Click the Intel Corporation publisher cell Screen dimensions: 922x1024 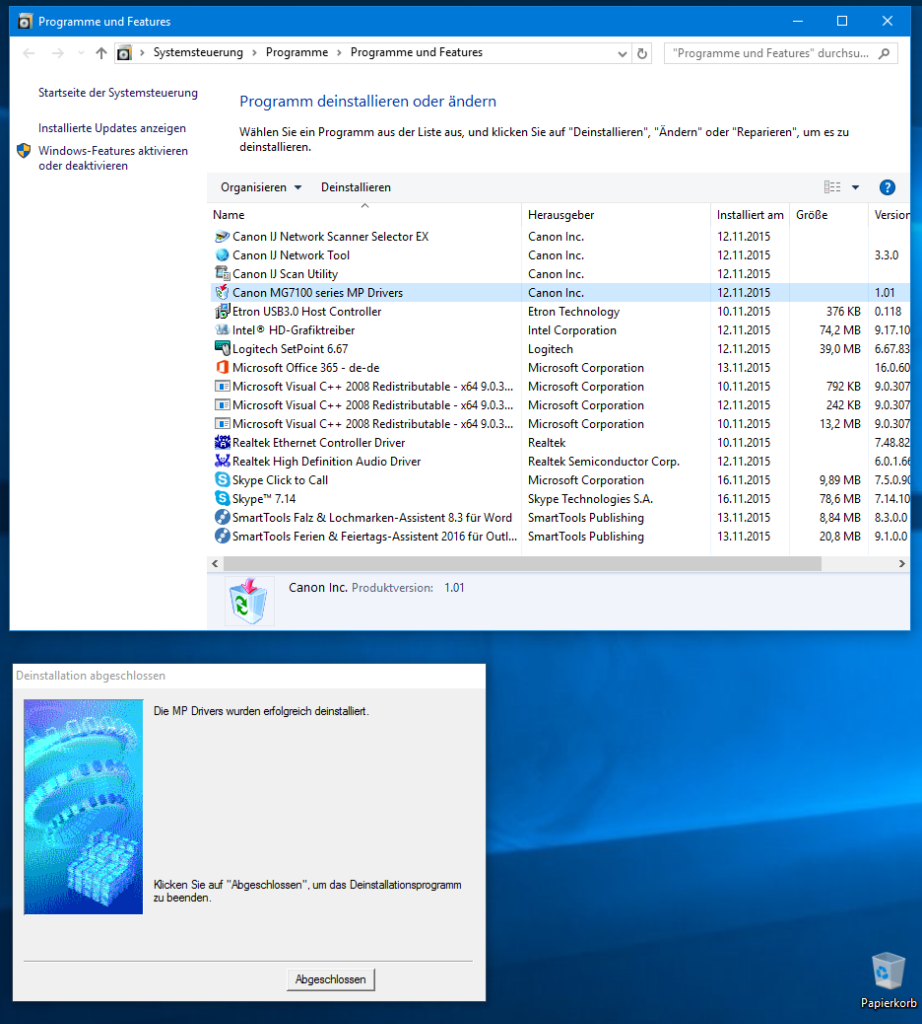(572, 330)
